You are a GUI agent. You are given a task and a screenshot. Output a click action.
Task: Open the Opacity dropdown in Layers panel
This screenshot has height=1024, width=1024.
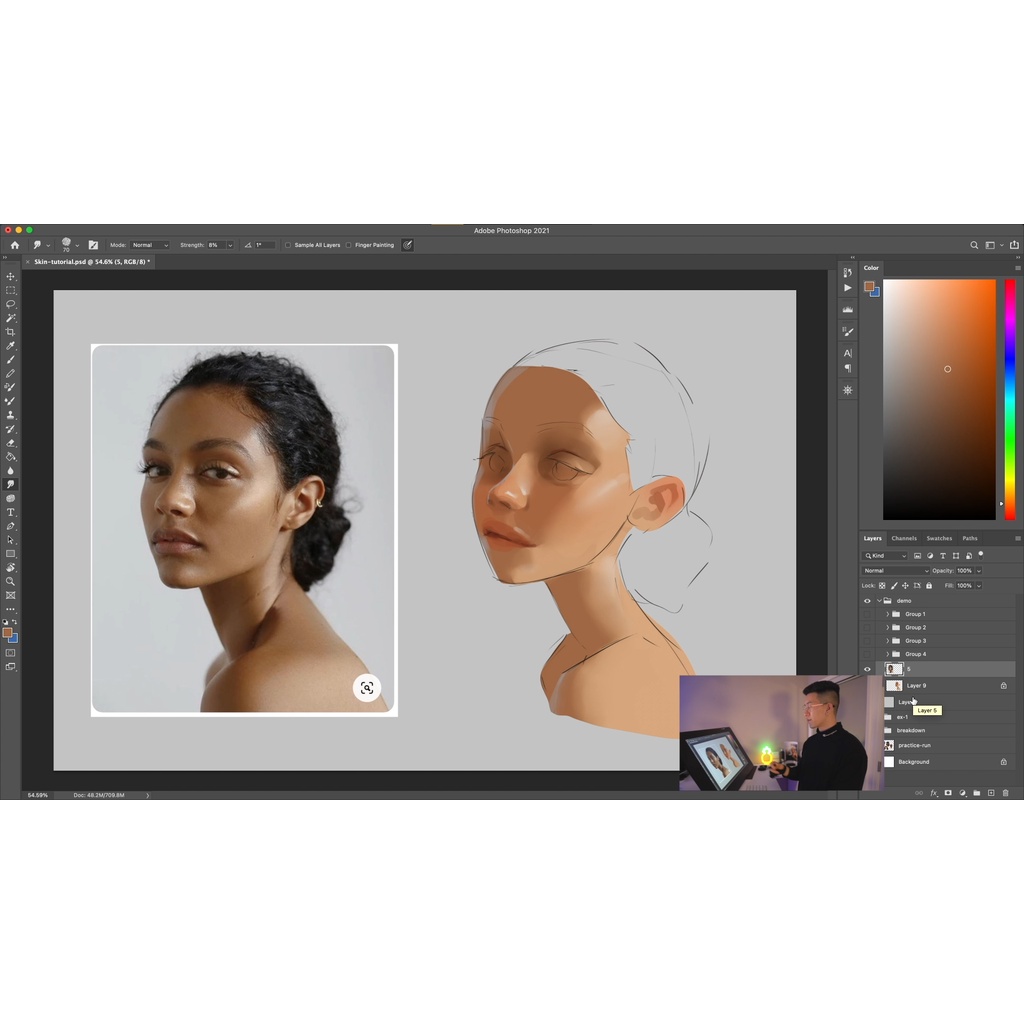978,570
